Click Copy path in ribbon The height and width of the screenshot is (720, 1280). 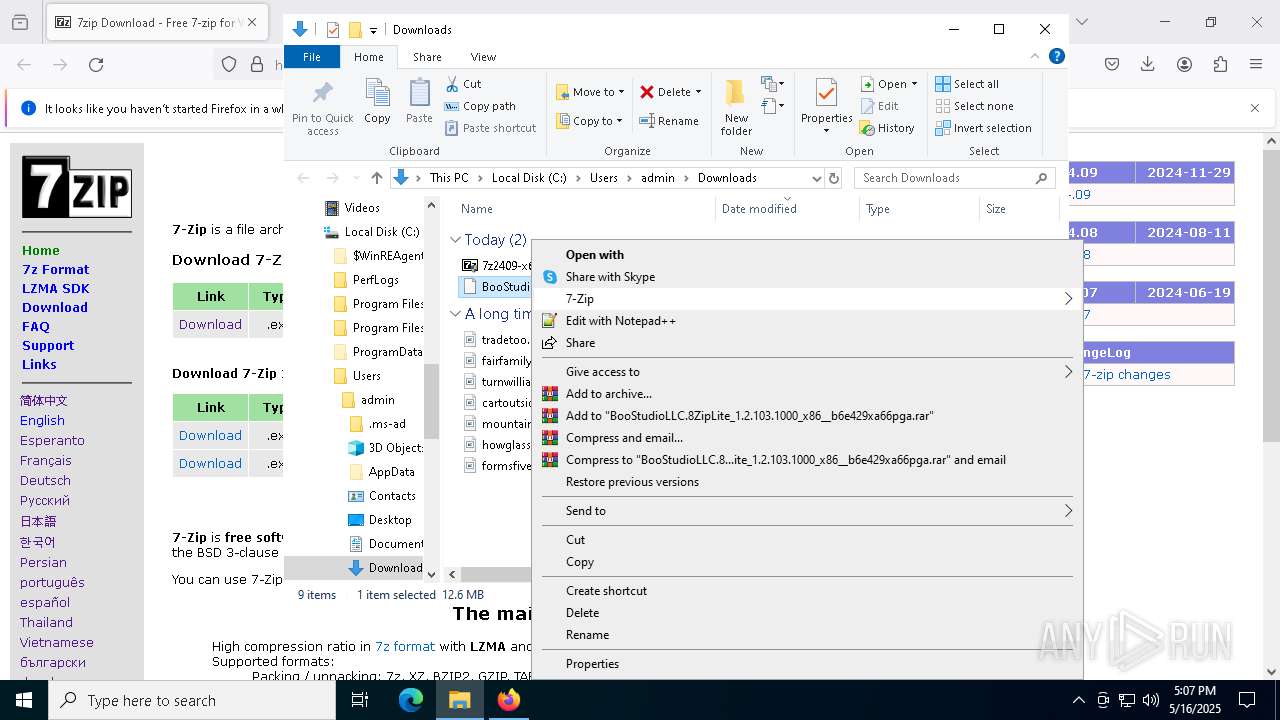pyautogui.click(x=480, y=106)
